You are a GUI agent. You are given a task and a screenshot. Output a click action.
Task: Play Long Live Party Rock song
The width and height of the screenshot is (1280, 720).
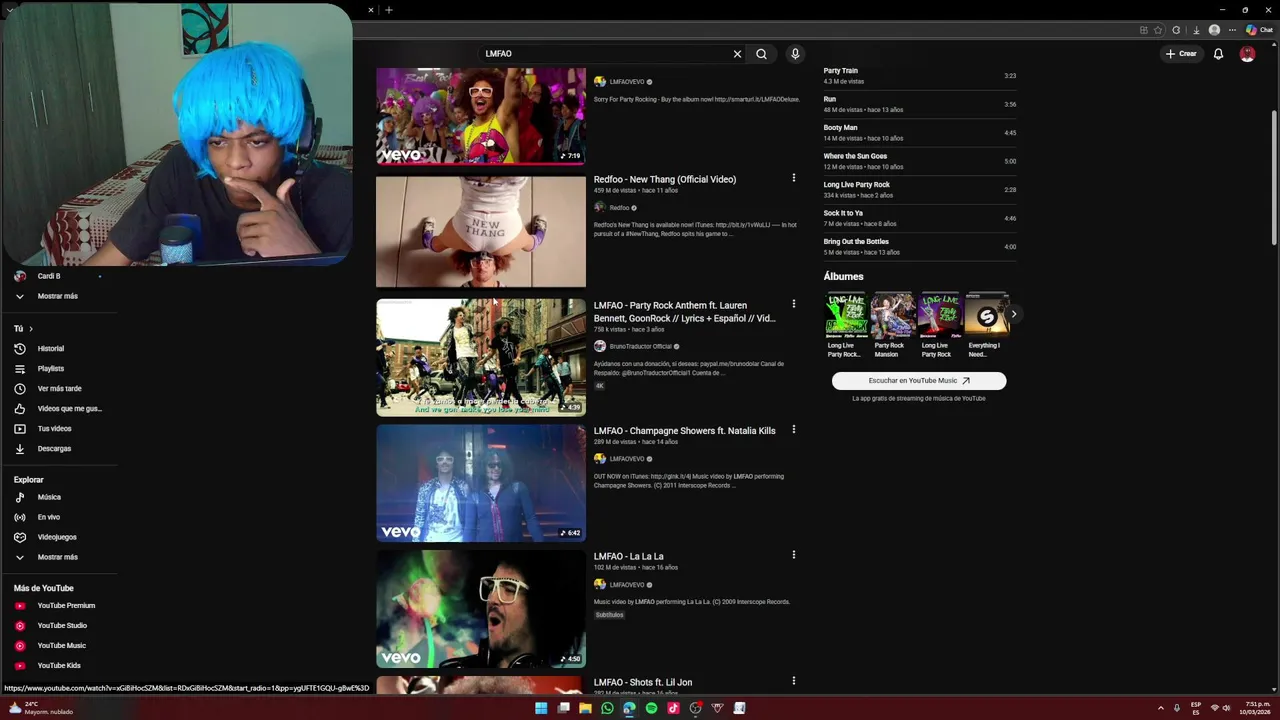click(x=920, y=190)
